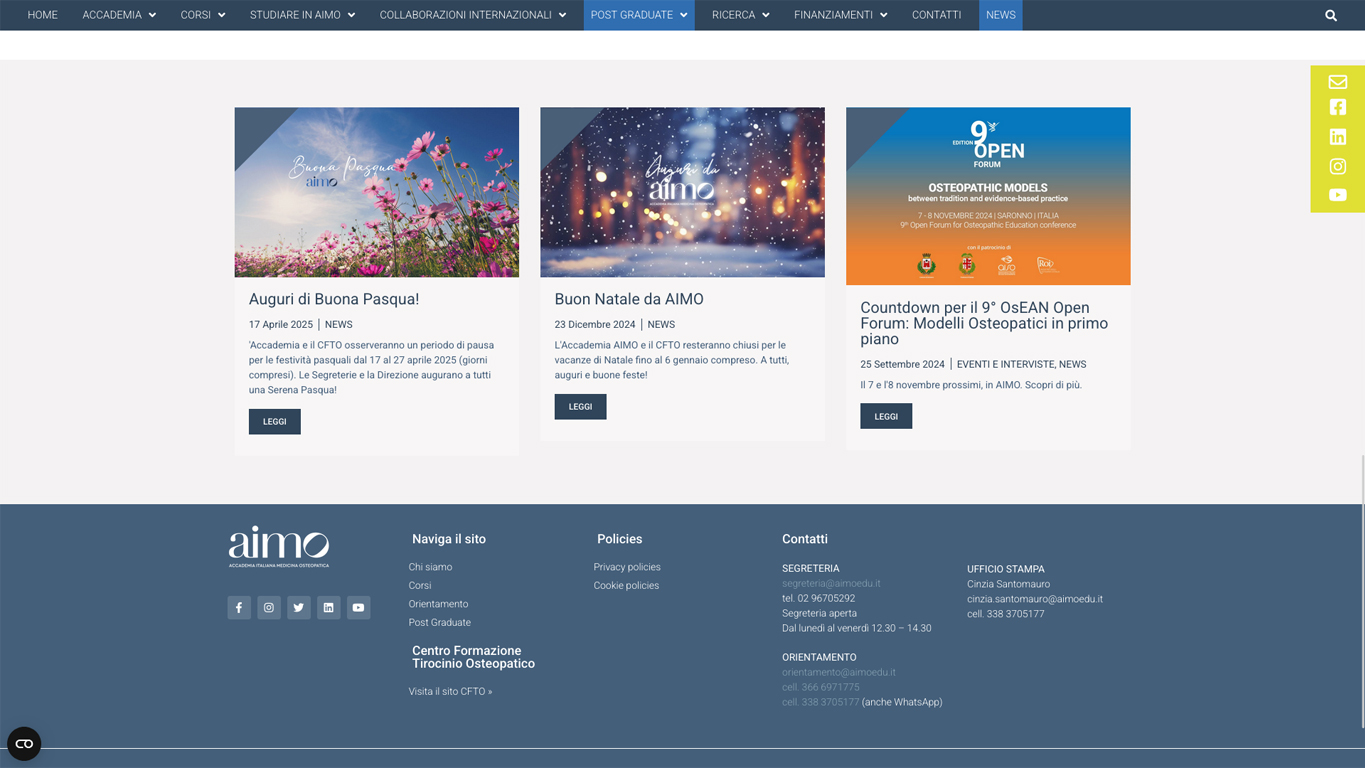
Task: Open Chi siamo in the footer
Action: click(x=430, y=567)
